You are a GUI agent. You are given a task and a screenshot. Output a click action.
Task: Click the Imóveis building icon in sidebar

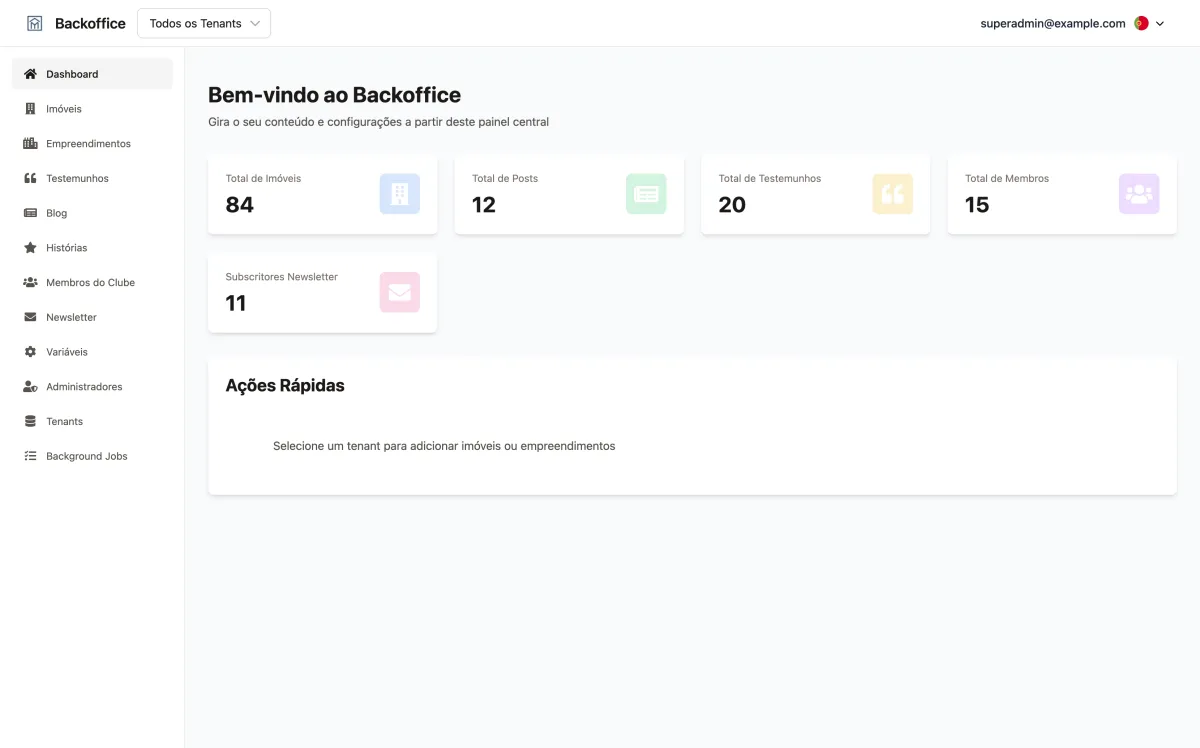[29, 108]
